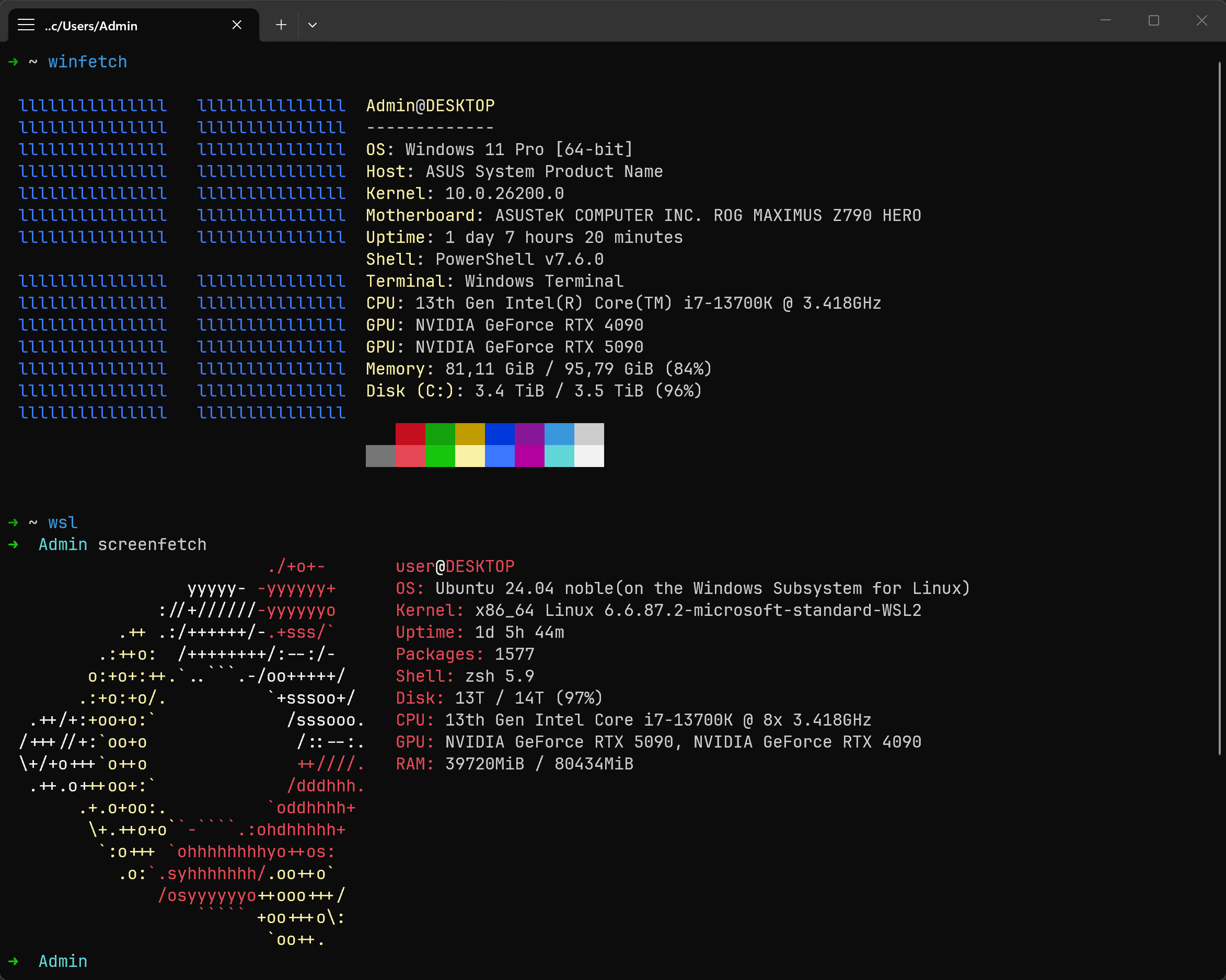Maximize the Windows Terminal window
Screen dimensions: 1226x980
[x=1154, y=20]
